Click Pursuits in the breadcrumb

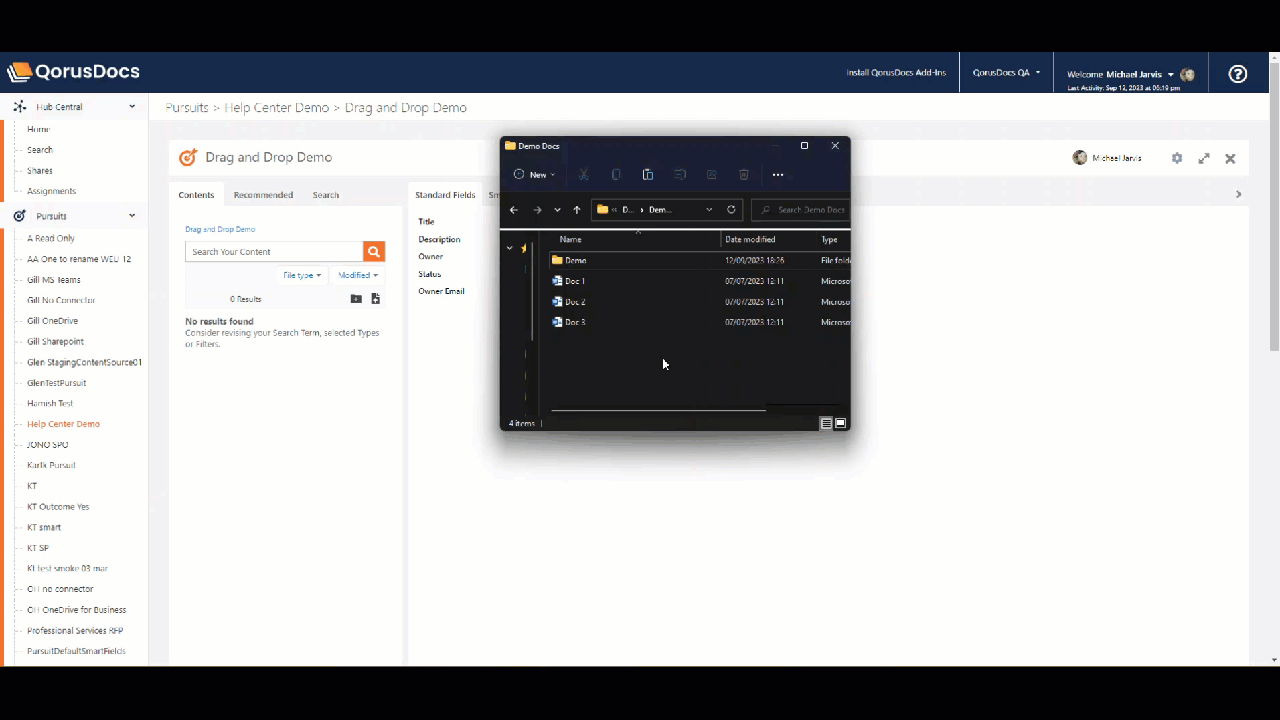click(187, 108)
